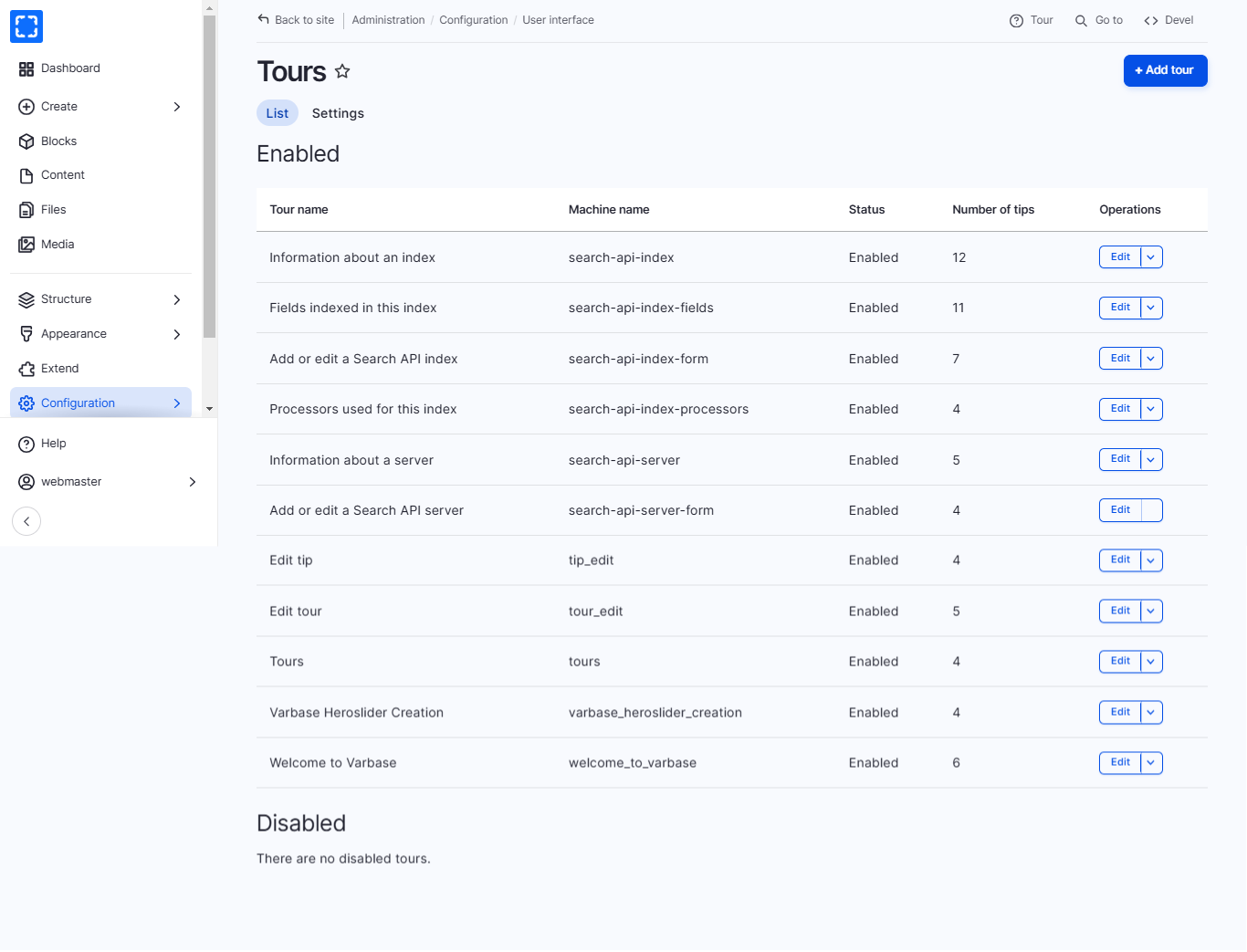The width and height of the screenshot is (1247, 952).
Task: Open operations dropdown for tours row
Action: pyautogui.click(x=1151, y=662)
